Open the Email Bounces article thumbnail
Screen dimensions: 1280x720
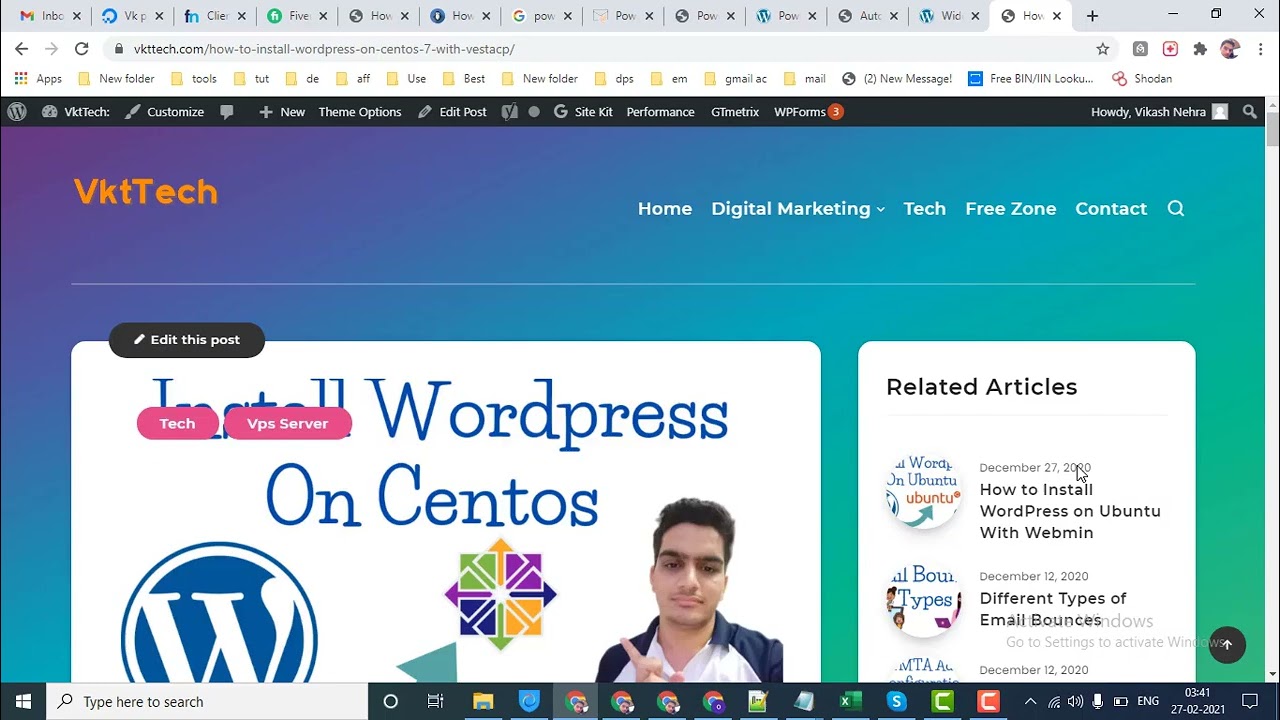pyautogui.click(x=924, y=600)
